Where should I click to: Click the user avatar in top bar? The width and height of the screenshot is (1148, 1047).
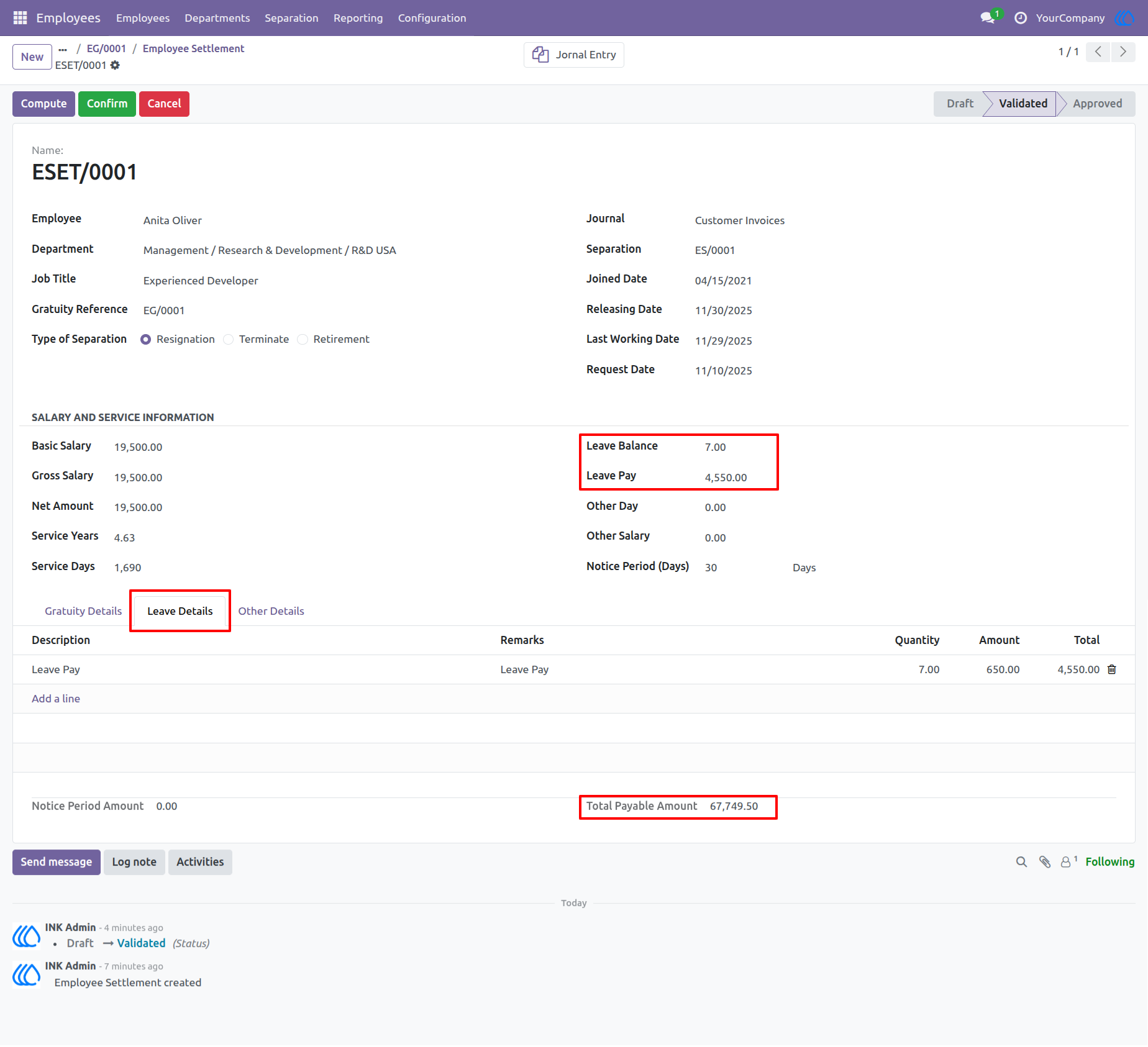coord(1124,18)
